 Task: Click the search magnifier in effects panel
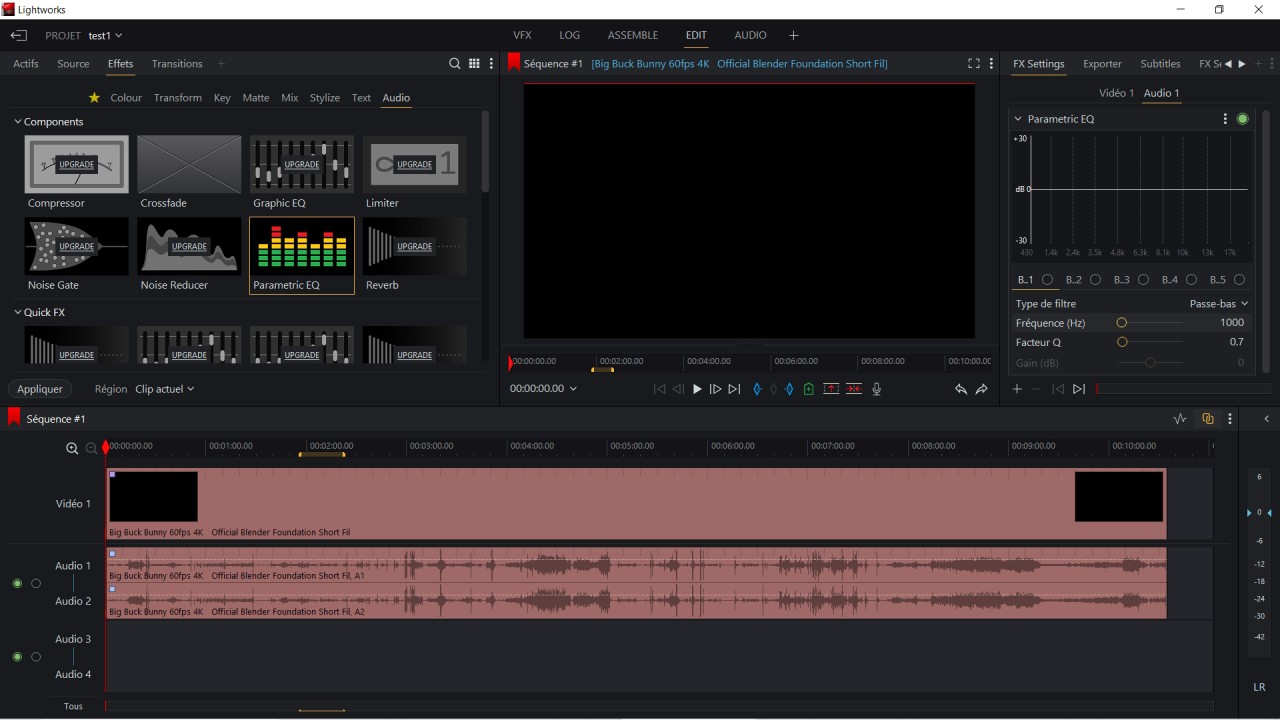pos(455,64)
